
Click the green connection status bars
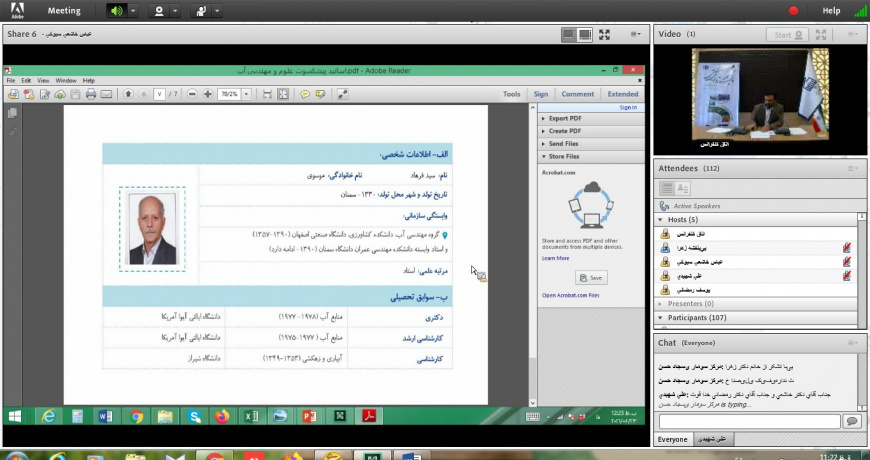tap(860, 11)
